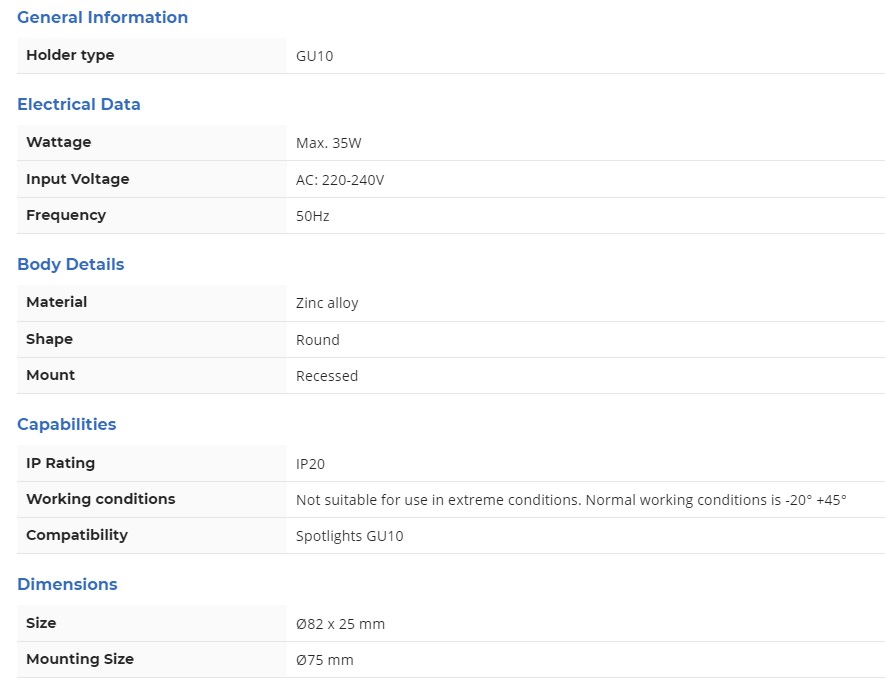Click the 50Hz frequency value

(x=312, y=216)
